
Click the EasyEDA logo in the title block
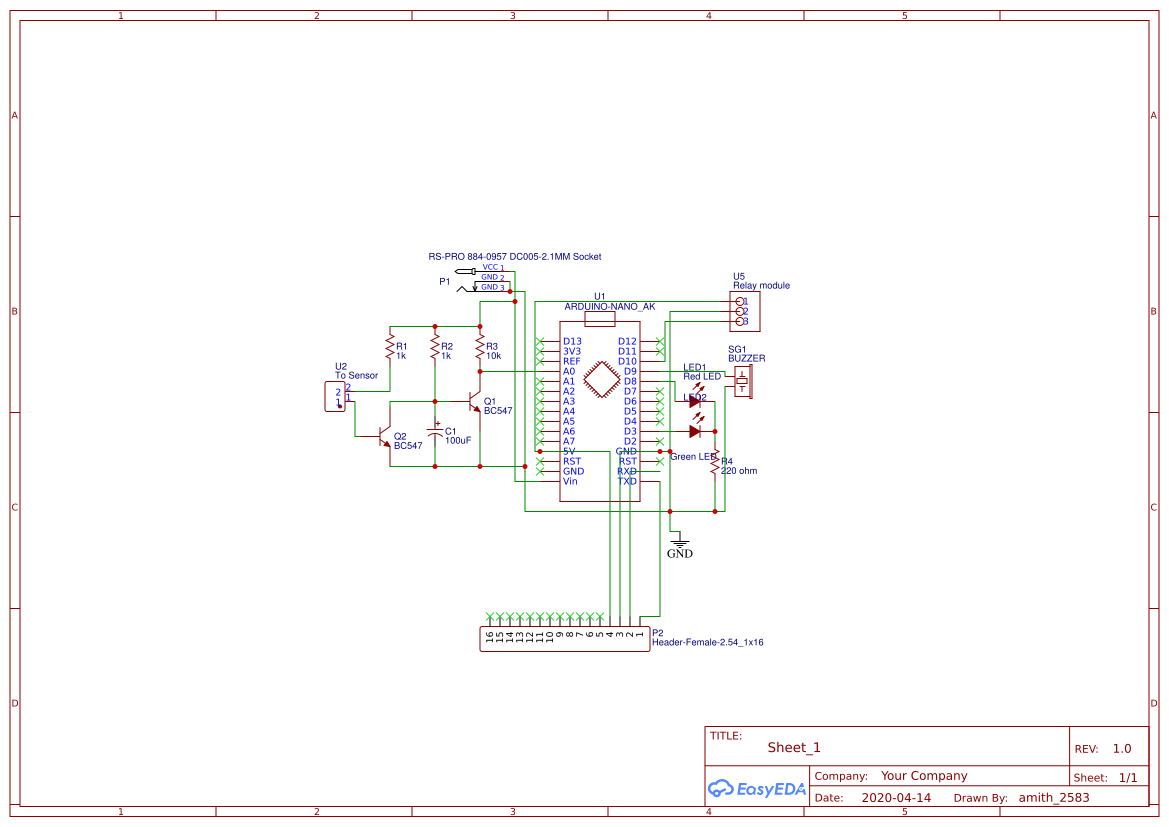[x=757, y=789]
